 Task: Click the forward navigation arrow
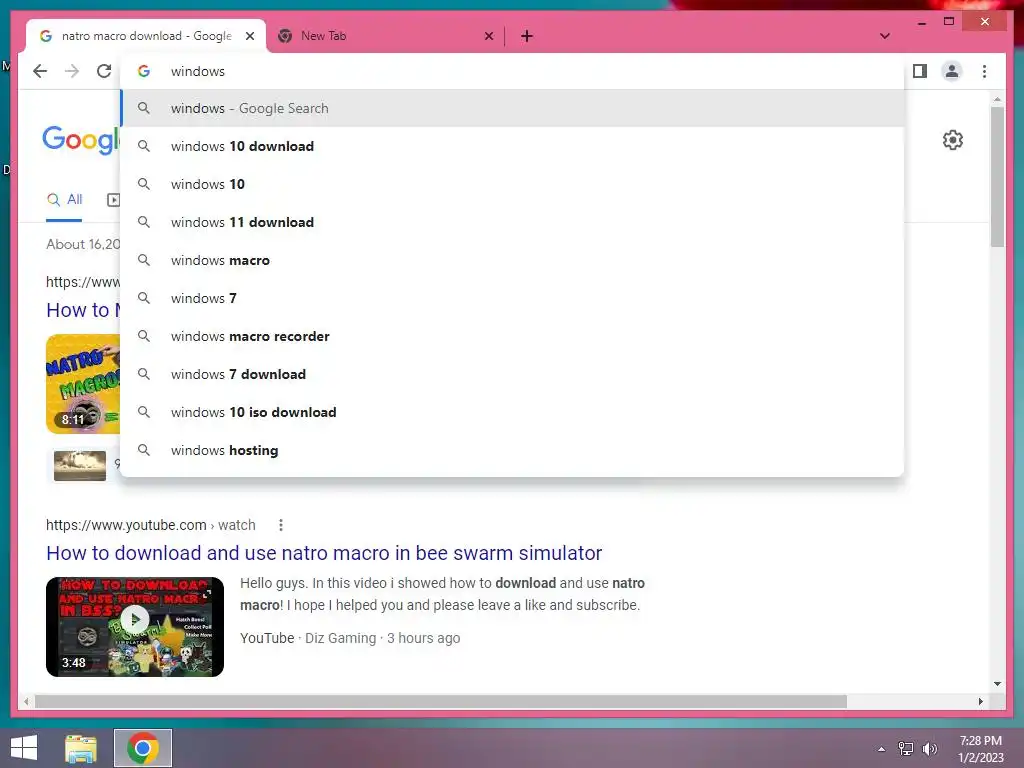72,71
